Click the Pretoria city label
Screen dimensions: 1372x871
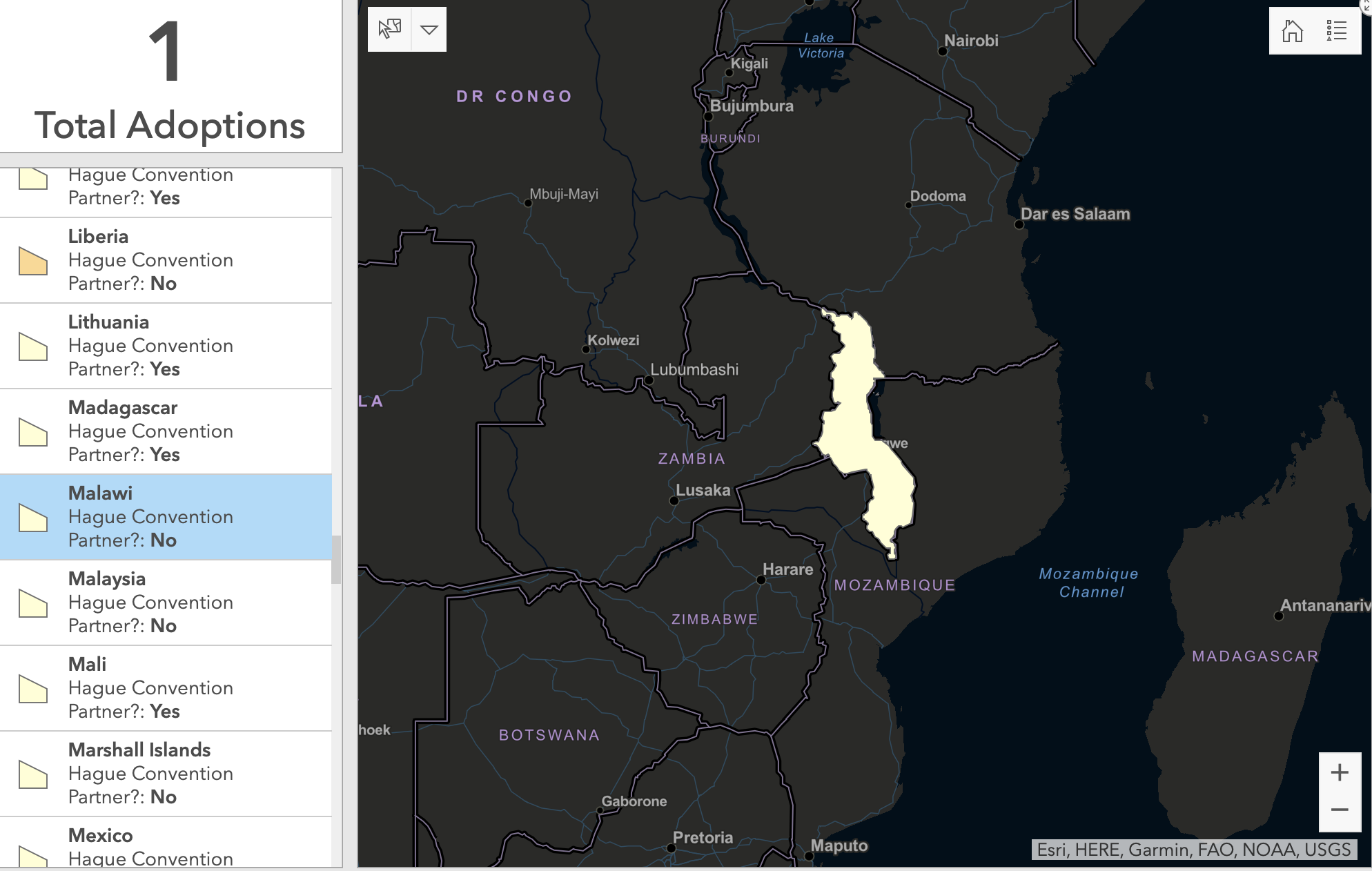[703, 838]
